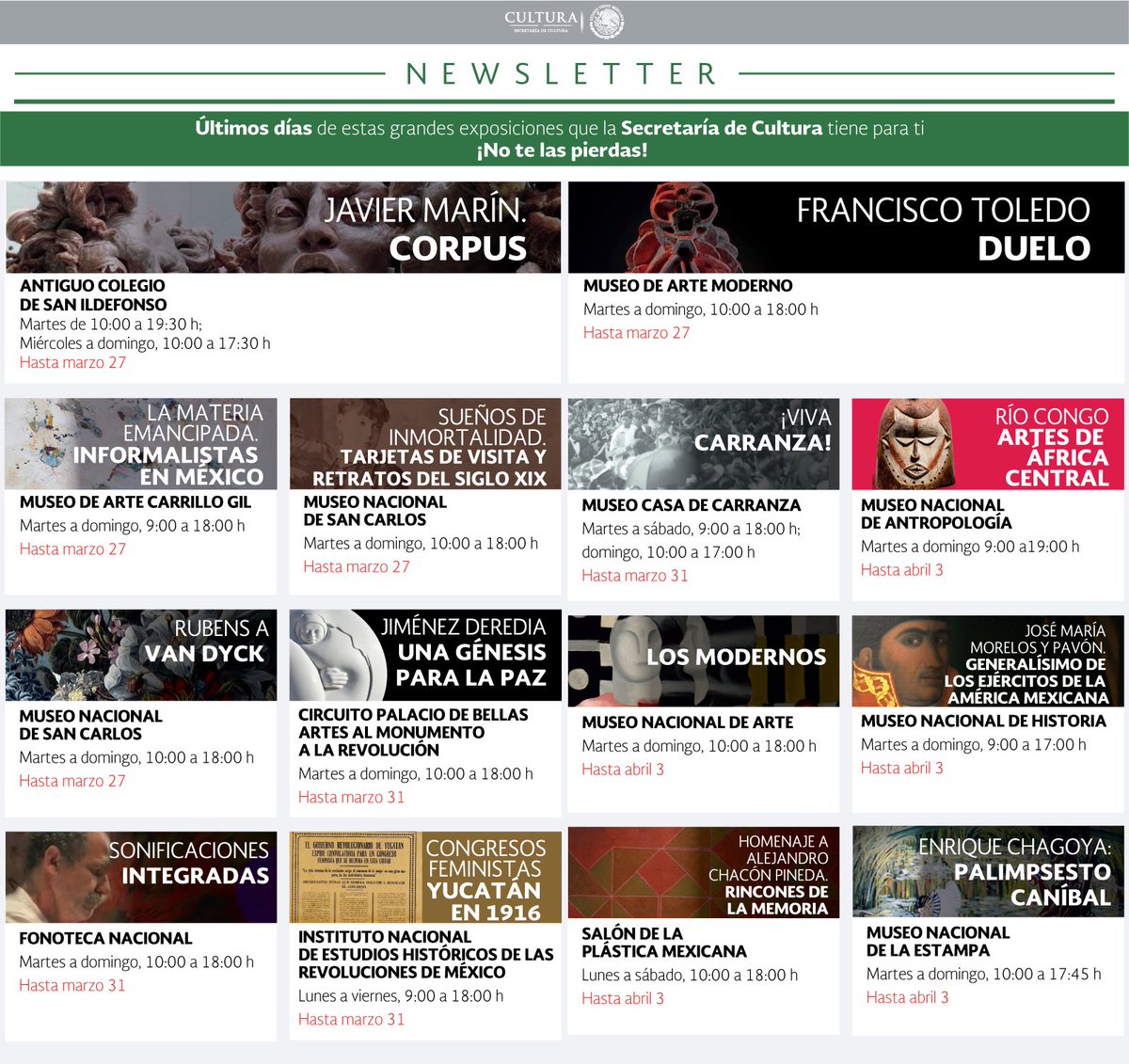The image size is (1129, 1064).
Task: Click the Cultura Secretaría de Cultura logo
Action: coord(564,22)
